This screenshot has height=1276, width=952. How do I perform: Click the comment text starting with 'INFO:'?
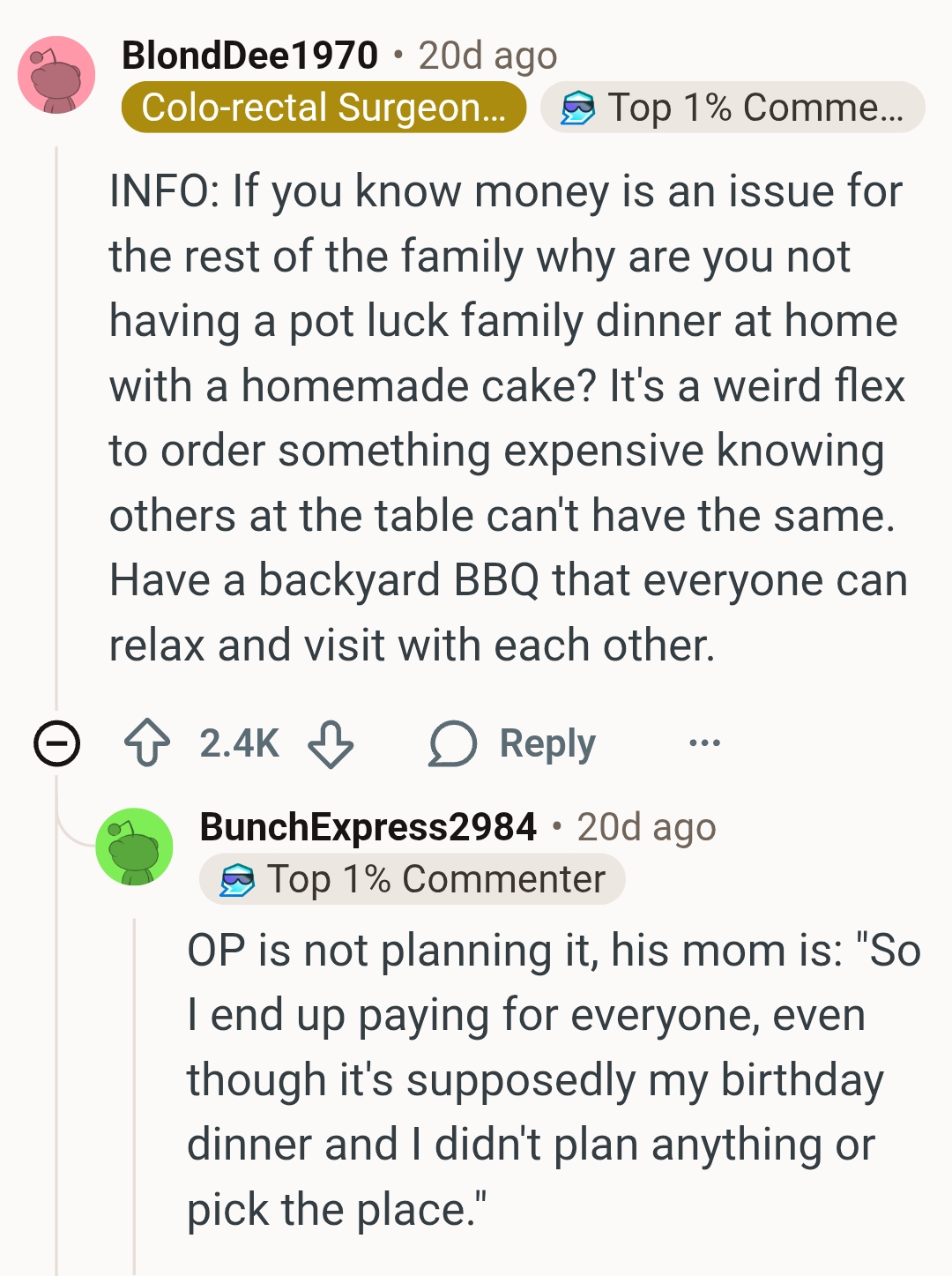pos(507,418)
